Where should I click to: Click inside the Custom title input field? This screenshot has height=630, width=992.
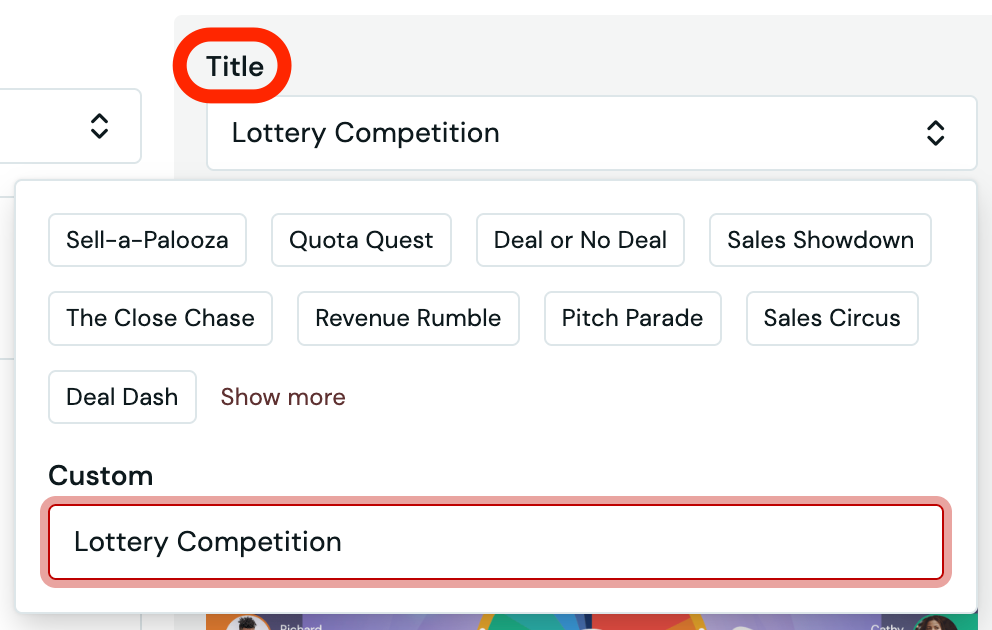[x=495, y=541]
